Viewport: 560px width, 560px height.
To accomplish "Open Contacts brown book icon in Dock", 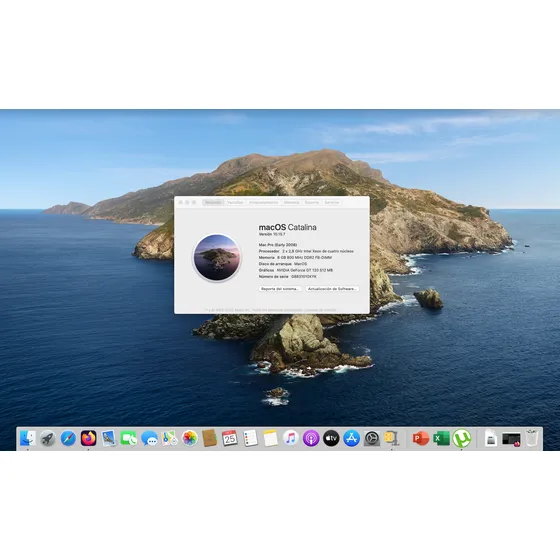I will coord(210,438).
